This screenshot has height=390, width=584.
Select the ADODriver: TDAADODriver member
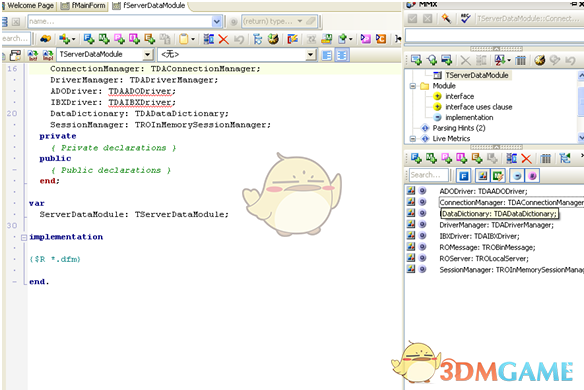(x=483, y=191)
